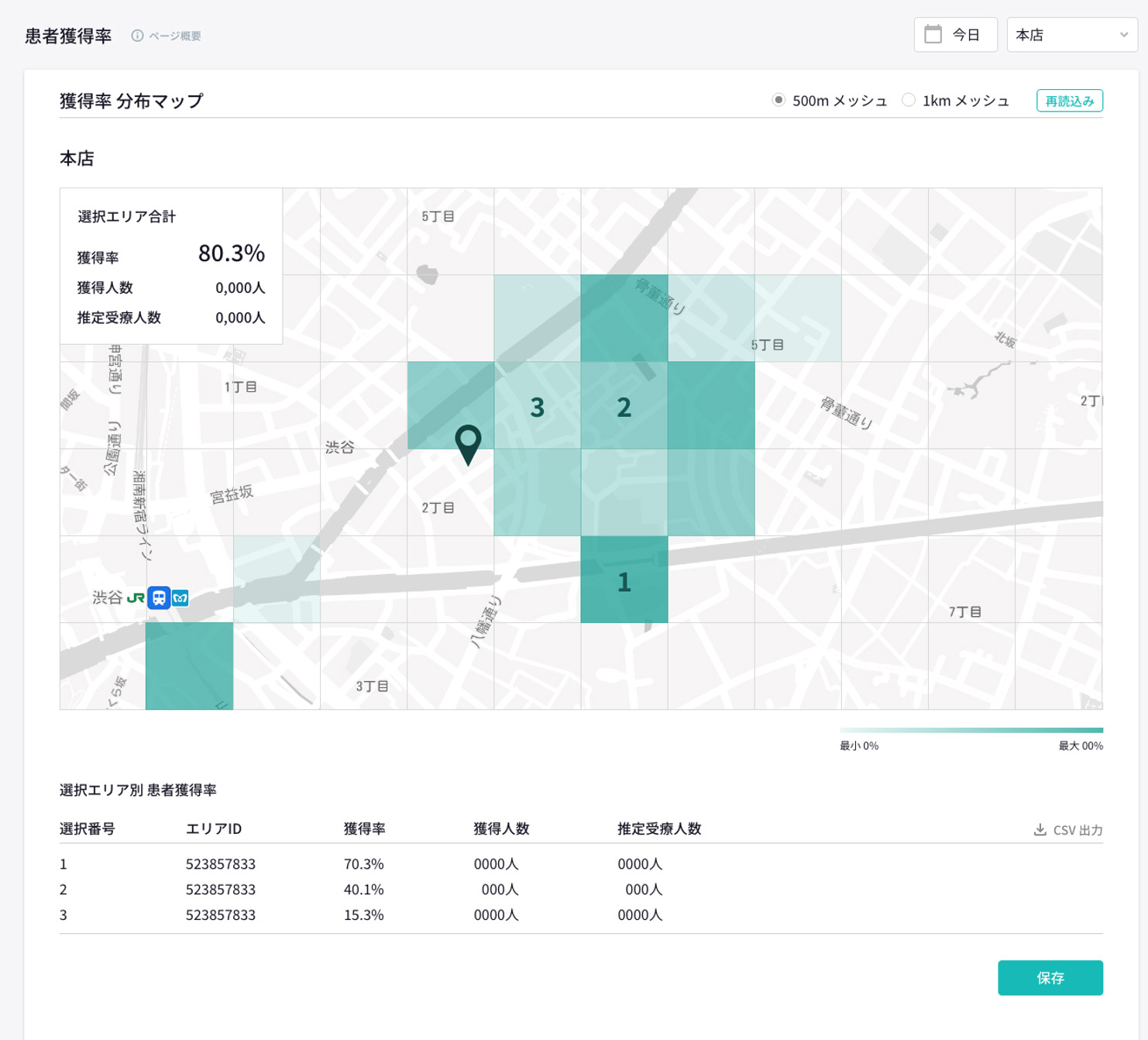Select the 1km メッシュ radio button
This screenshot has height=1040, width=1148.
pos(909,100)
